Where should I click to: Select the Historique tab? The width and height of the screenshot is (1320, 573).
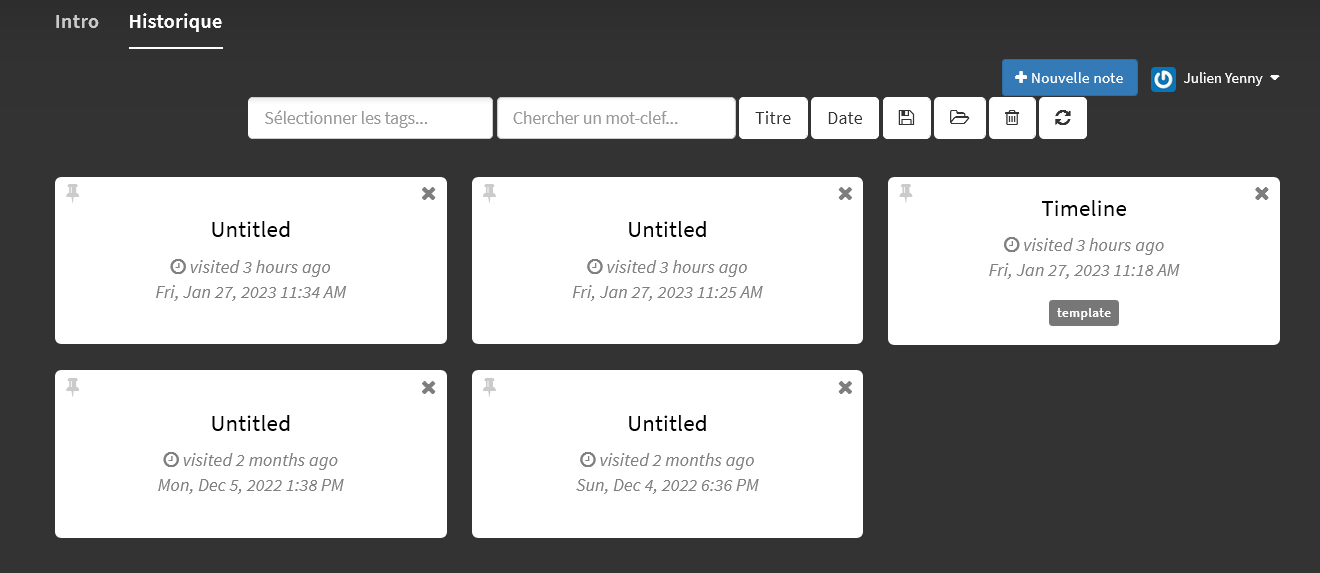176,21
